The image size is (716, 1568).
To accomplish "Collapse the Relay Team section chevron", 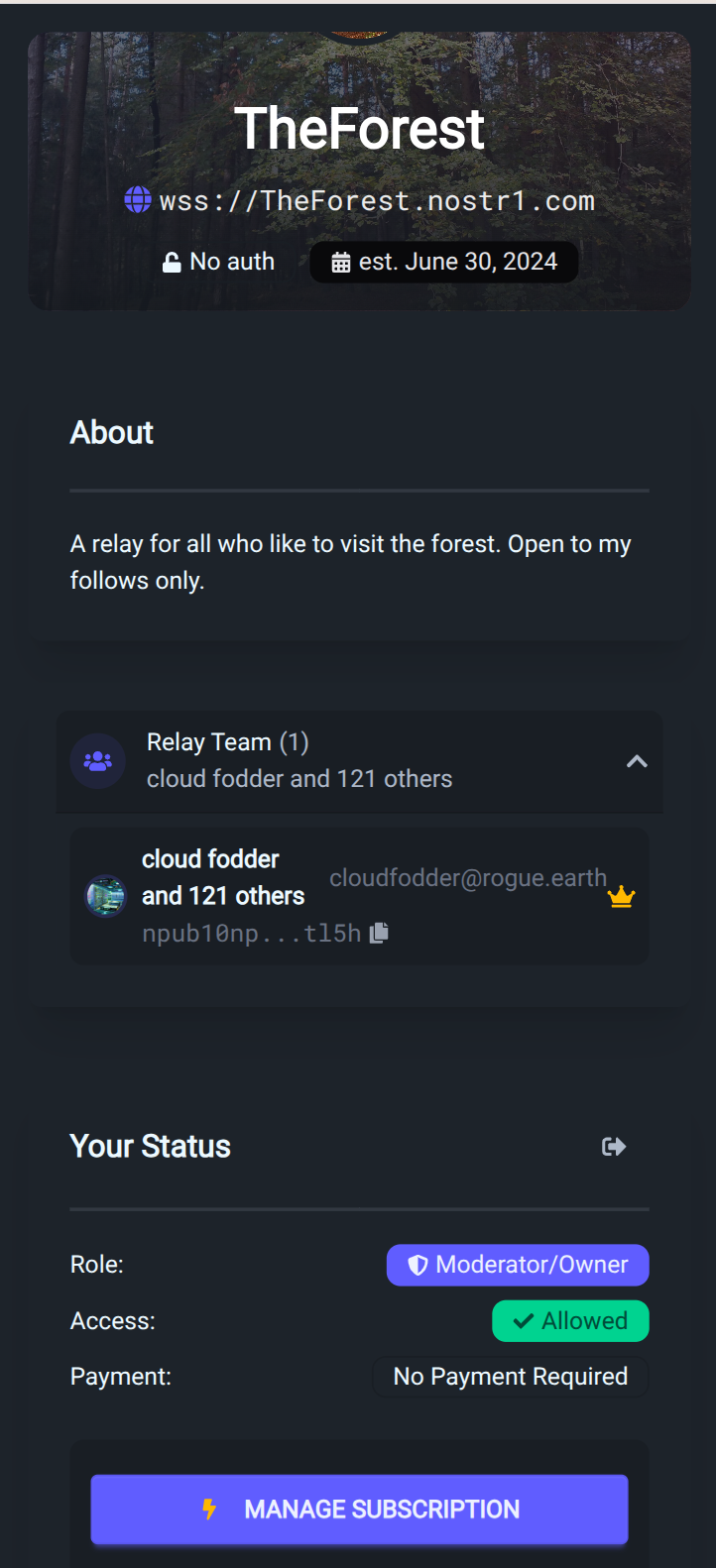I will pos(637,761).
